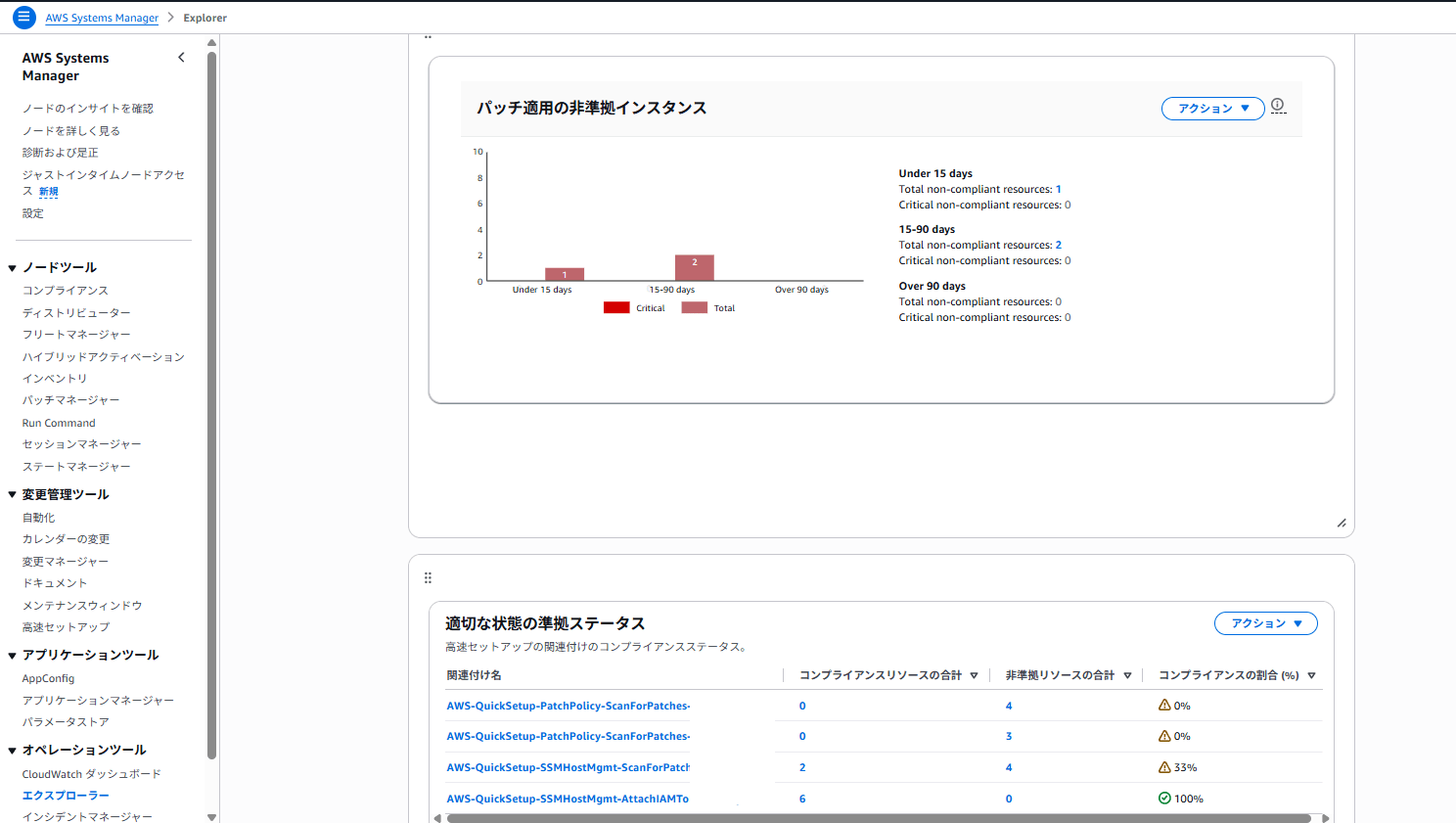Open ステートマネージャー in the sidebar
Screen dimensions: 1456x823
76,467
